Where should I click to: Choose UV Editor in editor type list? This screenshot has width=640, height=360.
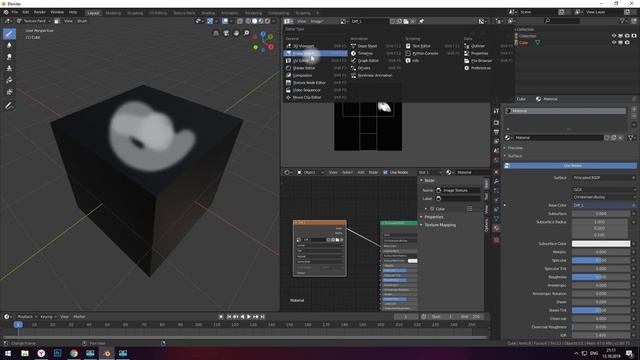tap(315, 61)
